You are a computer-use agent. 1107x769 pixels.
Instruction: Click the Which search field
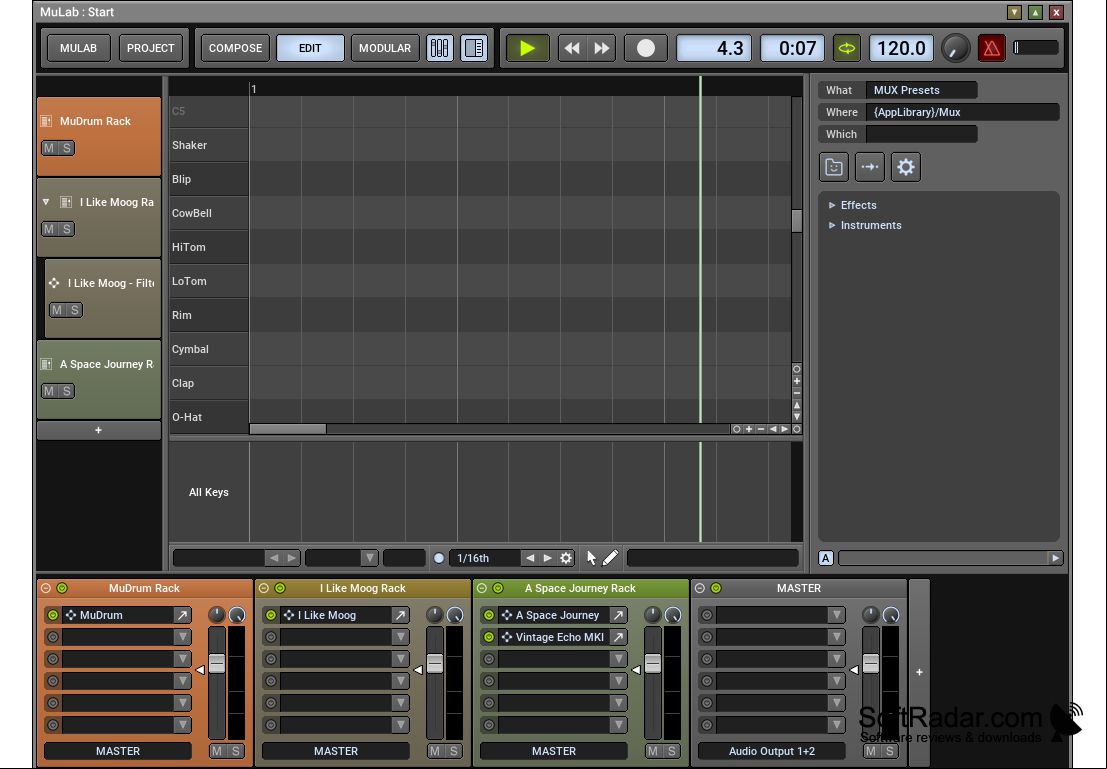[921, 134]
